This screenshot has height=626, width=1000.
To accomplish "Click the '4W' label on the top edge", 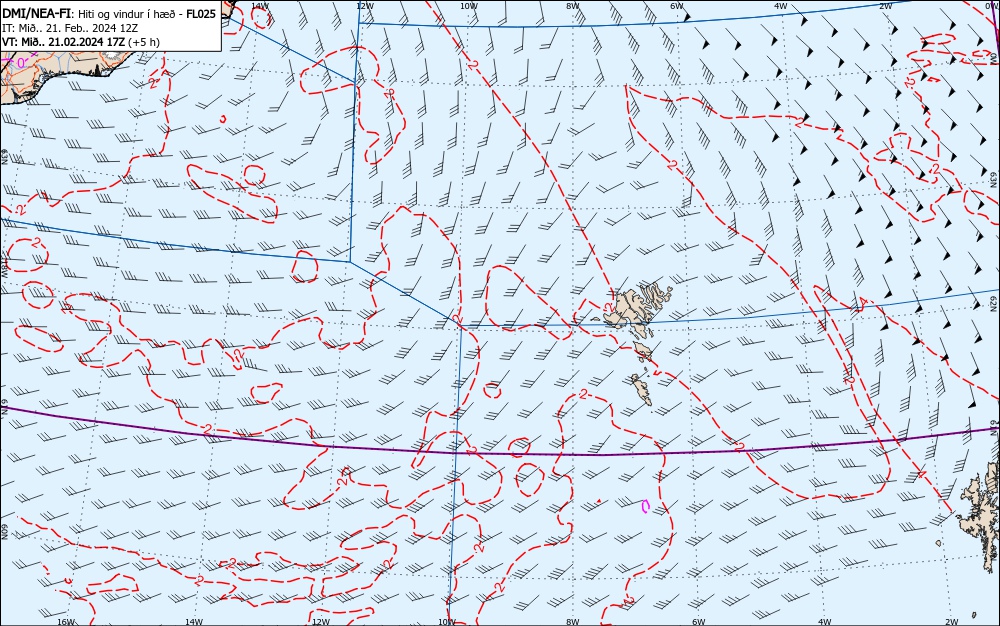I will tap(781, 6).
